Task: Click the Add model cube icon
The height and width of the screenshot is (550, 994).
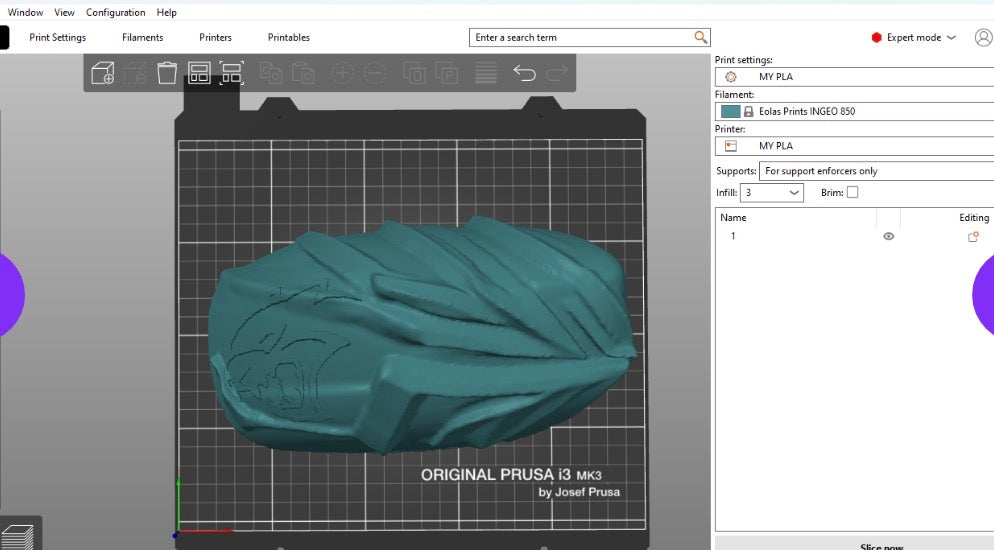Action: point(103,73)
